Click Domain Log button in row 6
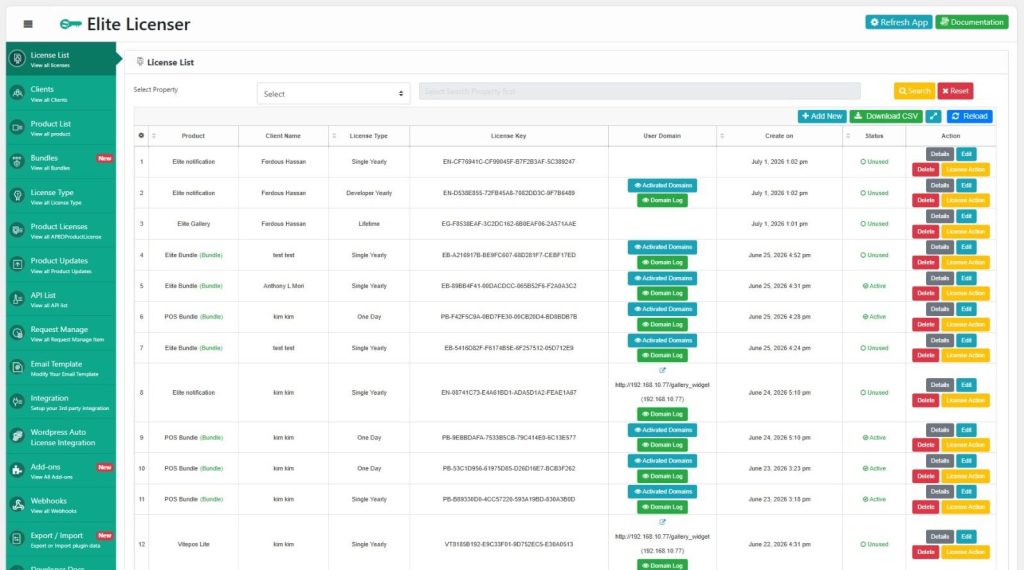The height and width of the screenshot is (570, 1024). (x=662, y=325)
